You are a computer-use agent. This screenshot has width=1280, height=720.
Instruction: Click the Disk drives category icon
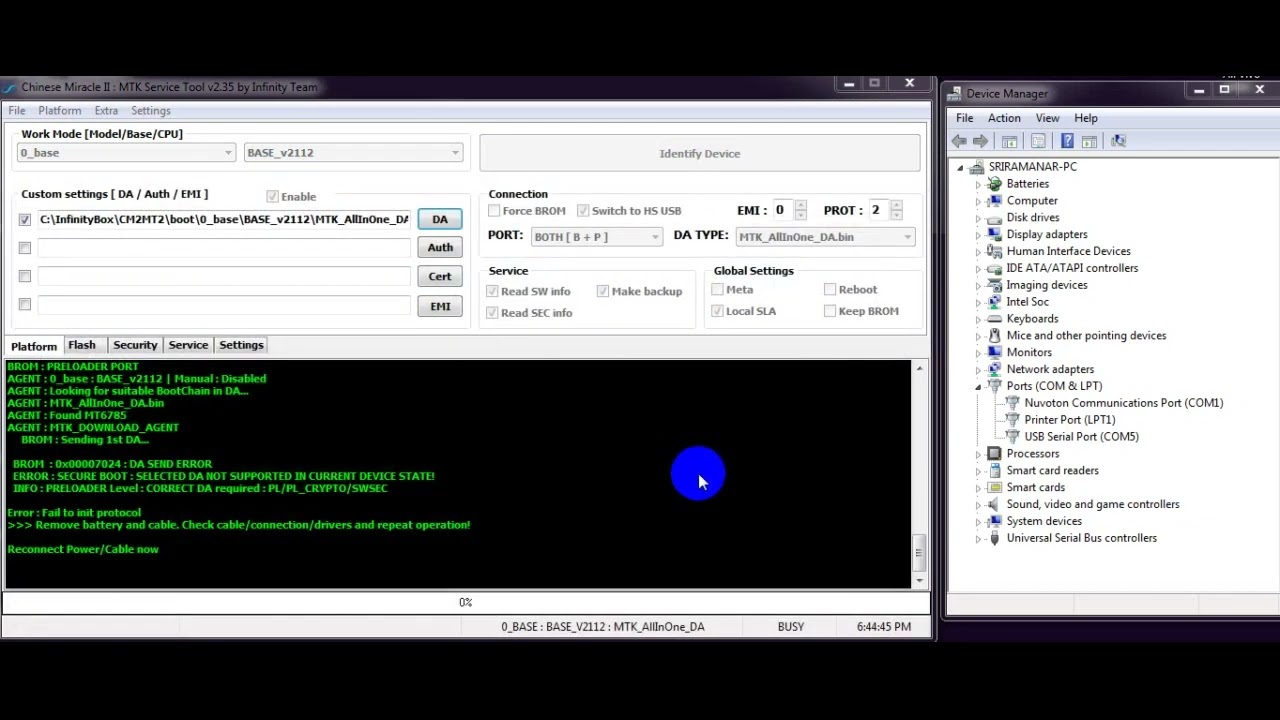(x=994, y=218)
